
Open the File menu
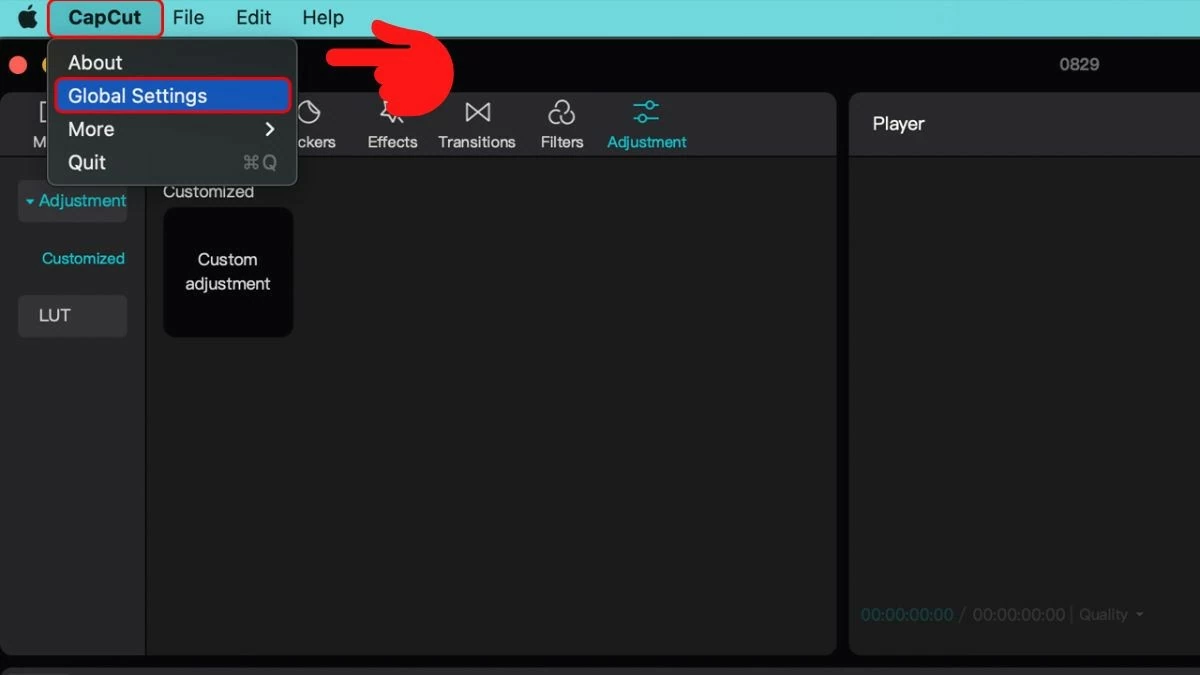pos(188,18)
